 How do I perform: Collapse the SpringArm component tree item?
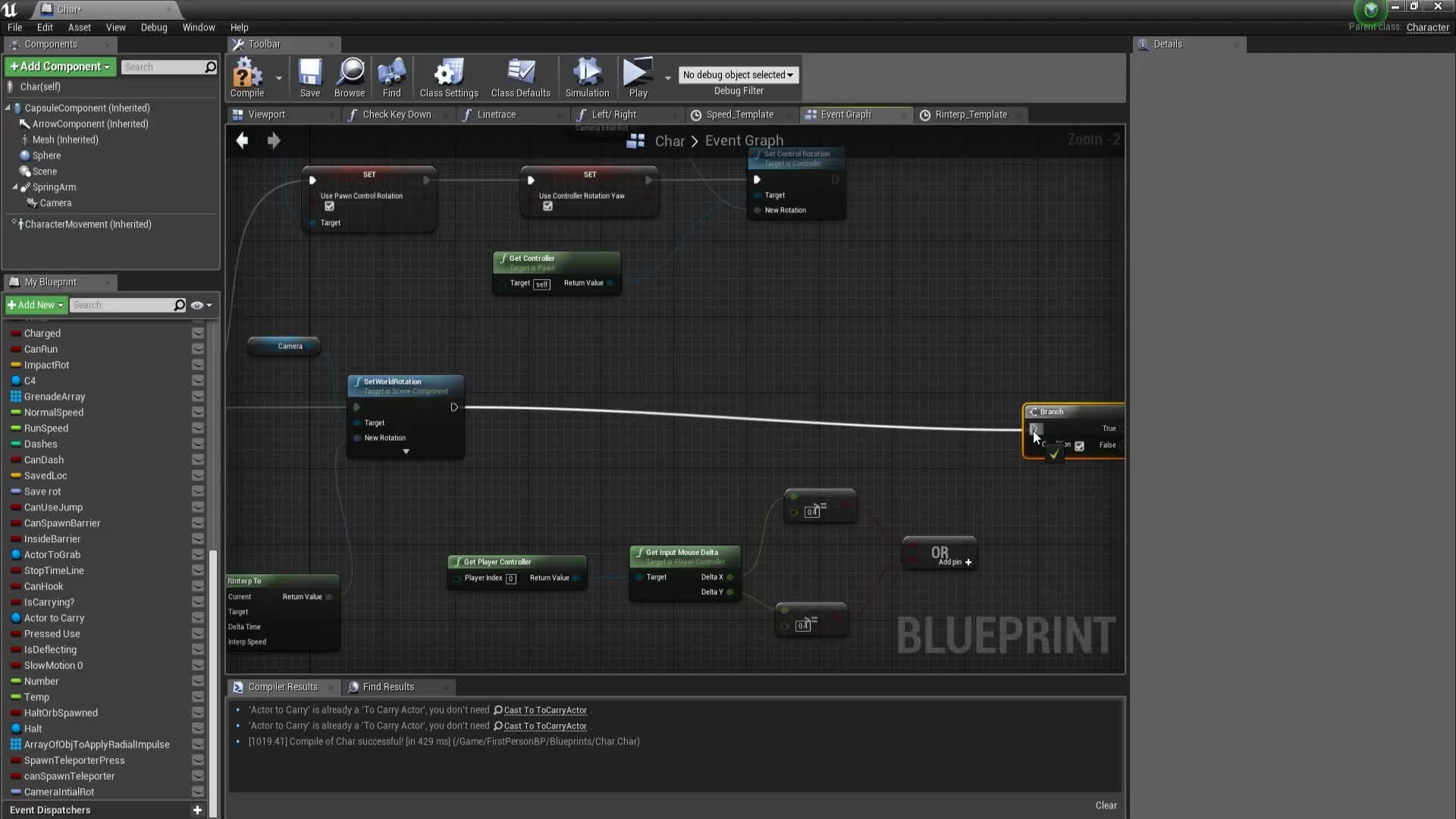click(17, 187)
